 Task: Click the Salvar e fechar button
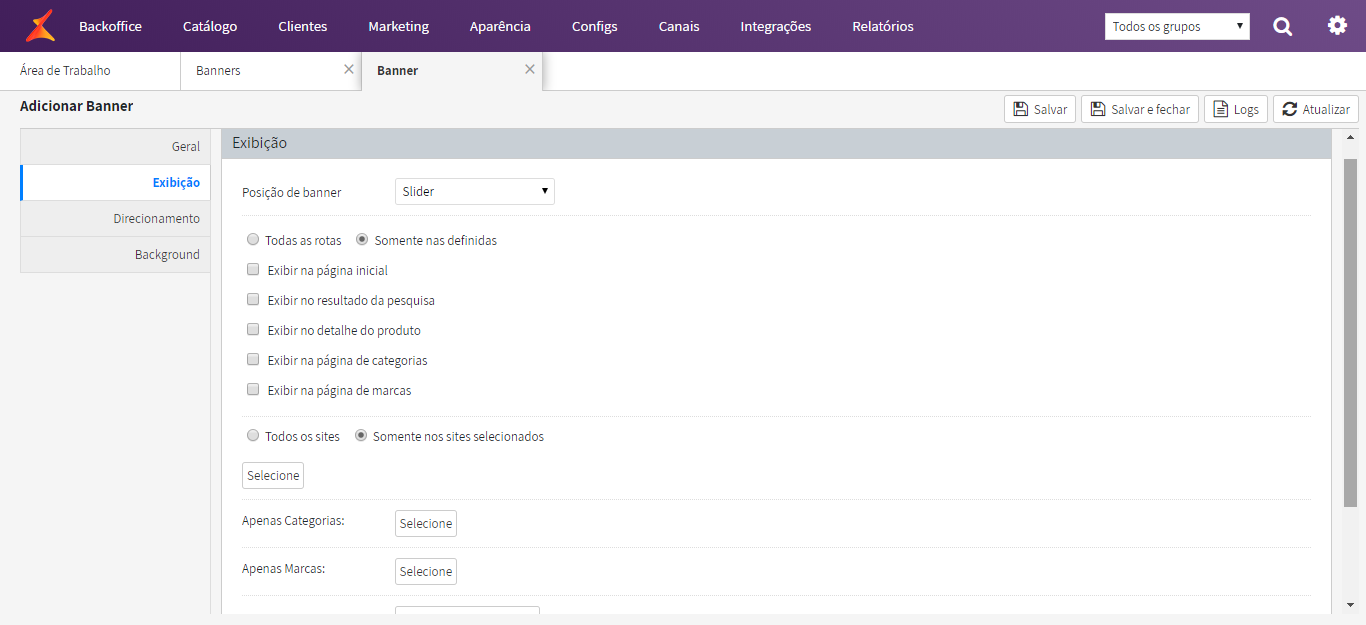[x=1140, y=109]
